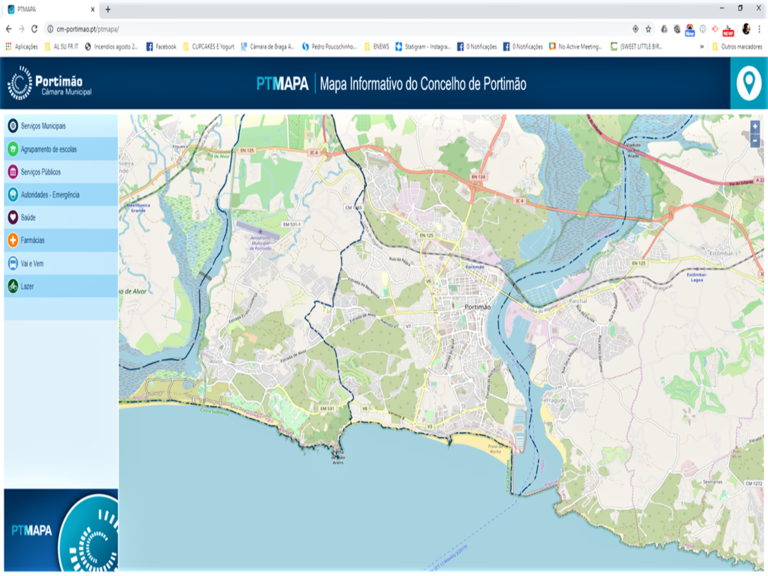Viewport: 768px width, 576px height.
Task: Expand the Agrupamento de escolas category
Action: pos(48,149)
